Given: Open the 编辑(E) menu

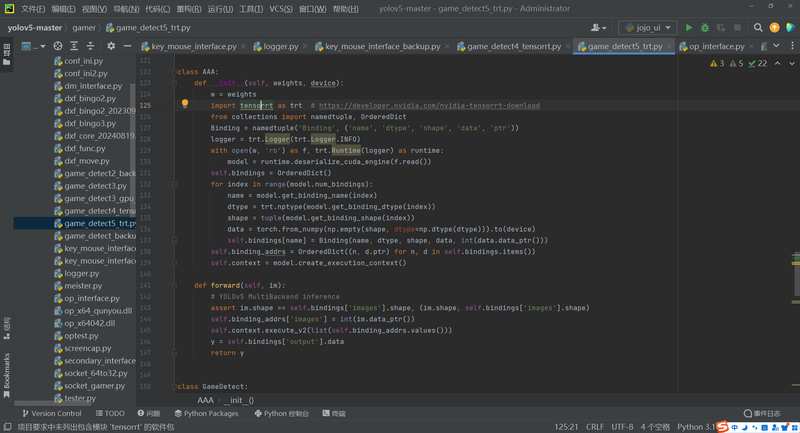Looking at the screenshot, I should click(63, 9).
